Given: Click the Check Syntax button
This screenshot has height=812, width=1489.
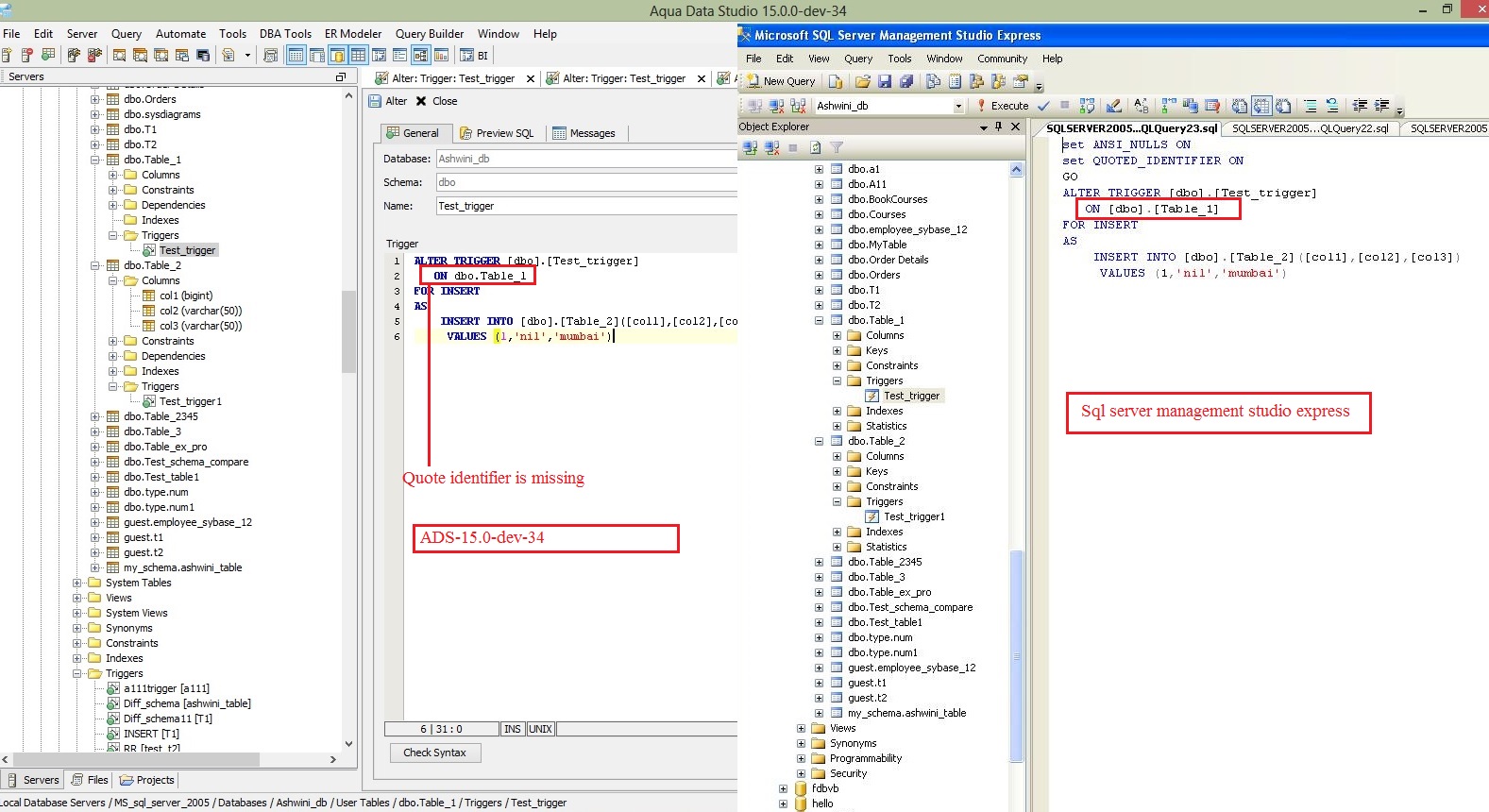Looking at the screenshot, I should [x=434, y=753].
